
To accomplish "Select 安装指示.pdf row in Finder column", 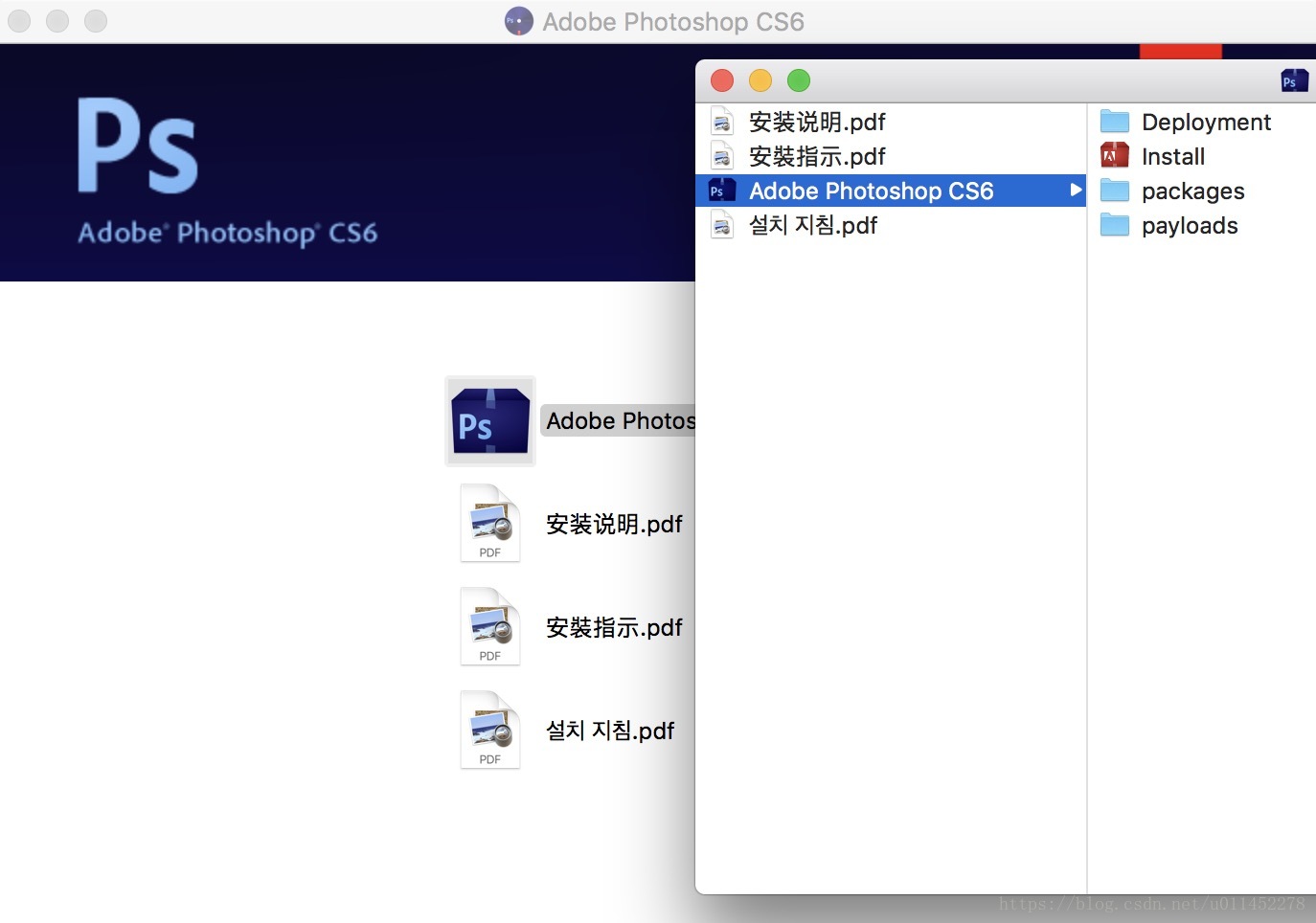I will pyautogui.click(x=891, y=156).
